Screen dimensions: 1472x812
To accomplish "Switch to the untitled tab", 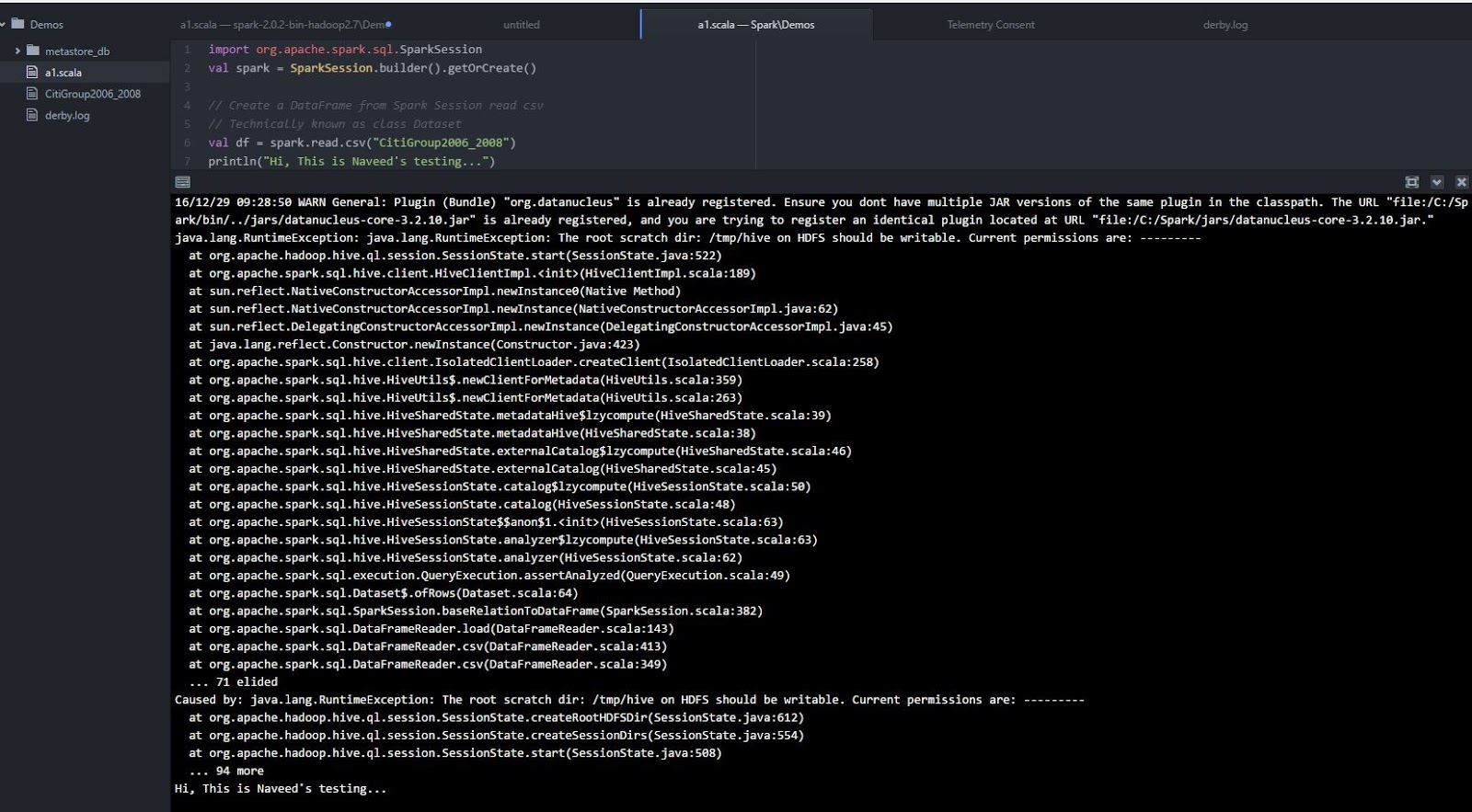I will coord(522,25).
